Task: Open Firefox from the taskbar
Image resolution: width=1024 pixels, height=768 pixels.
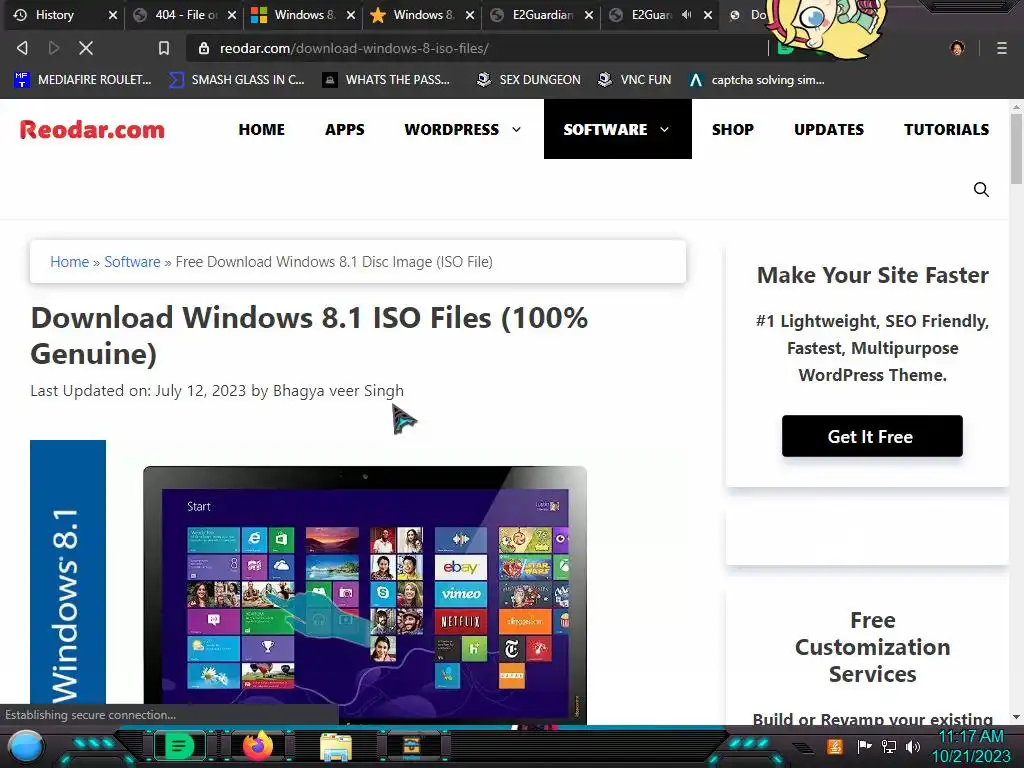Action: pyautogui.click(x=258, y=746)
